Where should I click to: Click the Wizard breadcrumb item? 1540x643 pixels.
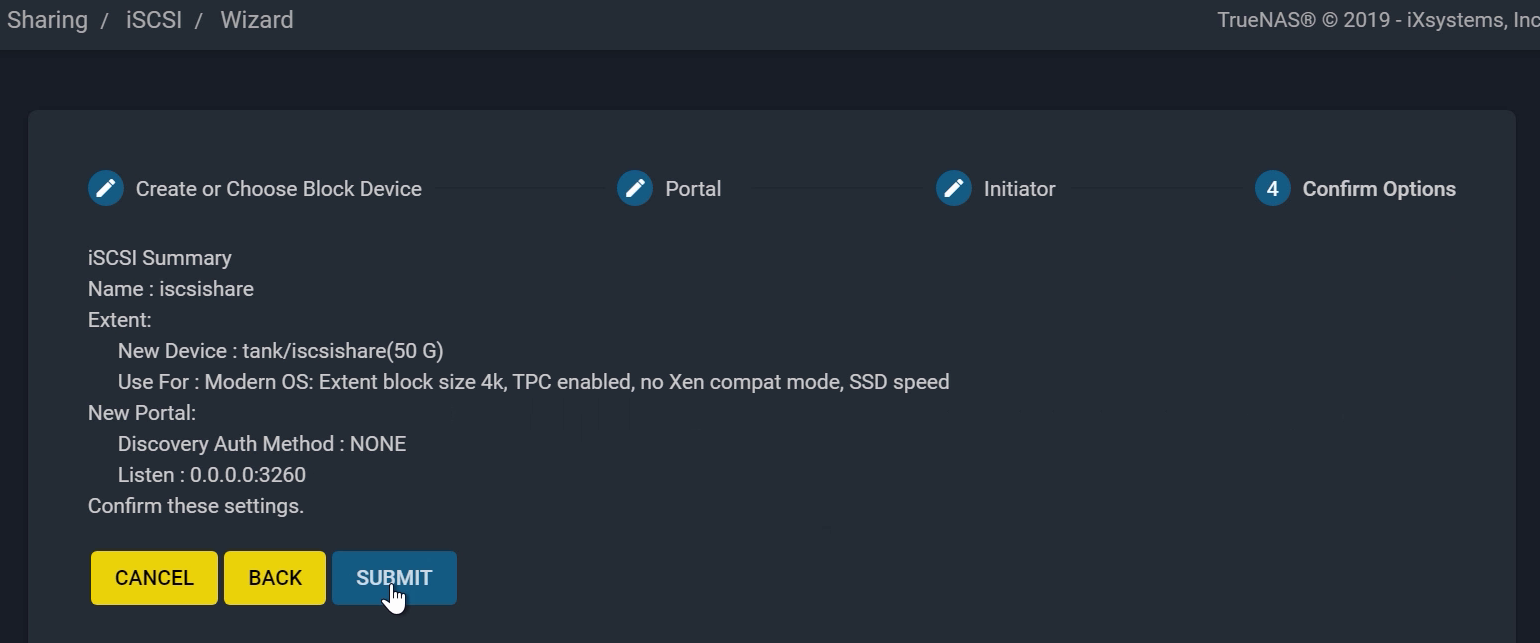coord(257,20)
